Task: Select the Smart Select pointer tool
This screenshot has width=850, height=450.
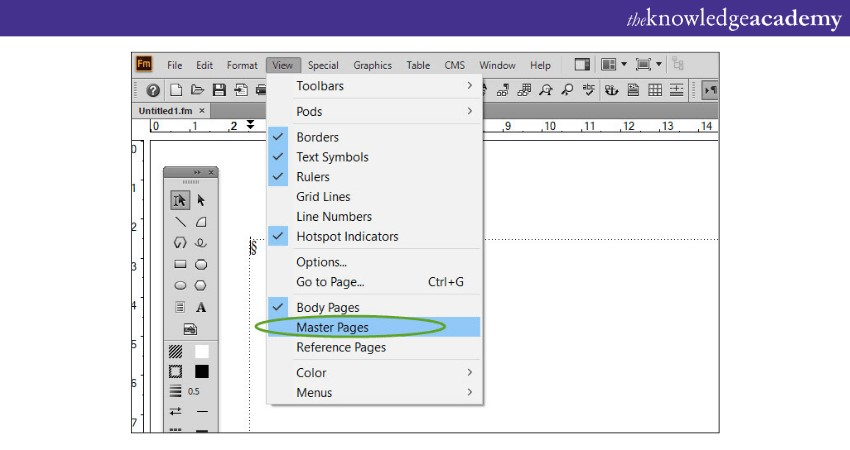Action: (180, 199)
